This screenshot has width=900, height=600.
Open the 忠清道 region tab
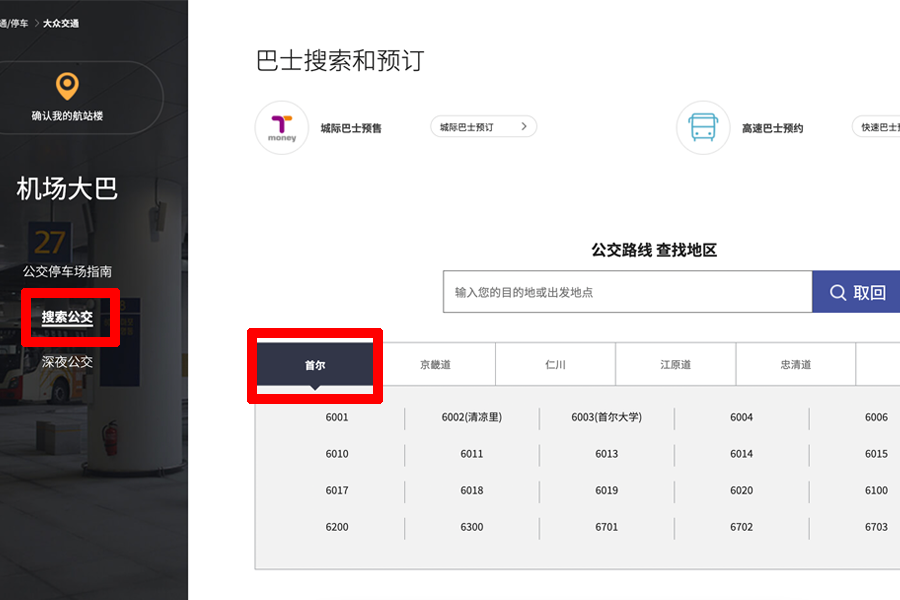click(796, 365)
